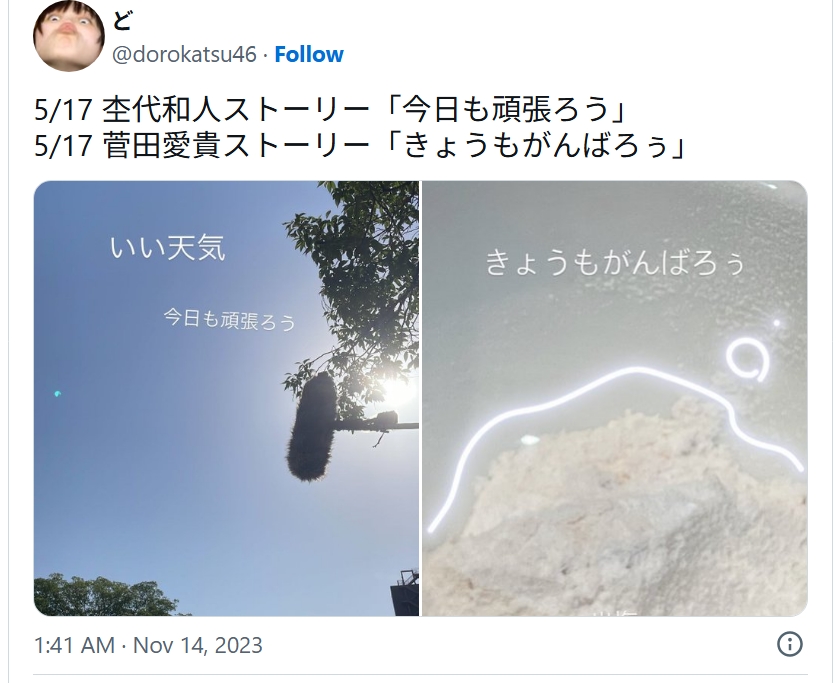This screenshot has height=683, width=840.
Task: Open the 1:41 AM · Nov 14, 2023 timestamp
Action: click(x=148, y=645)
